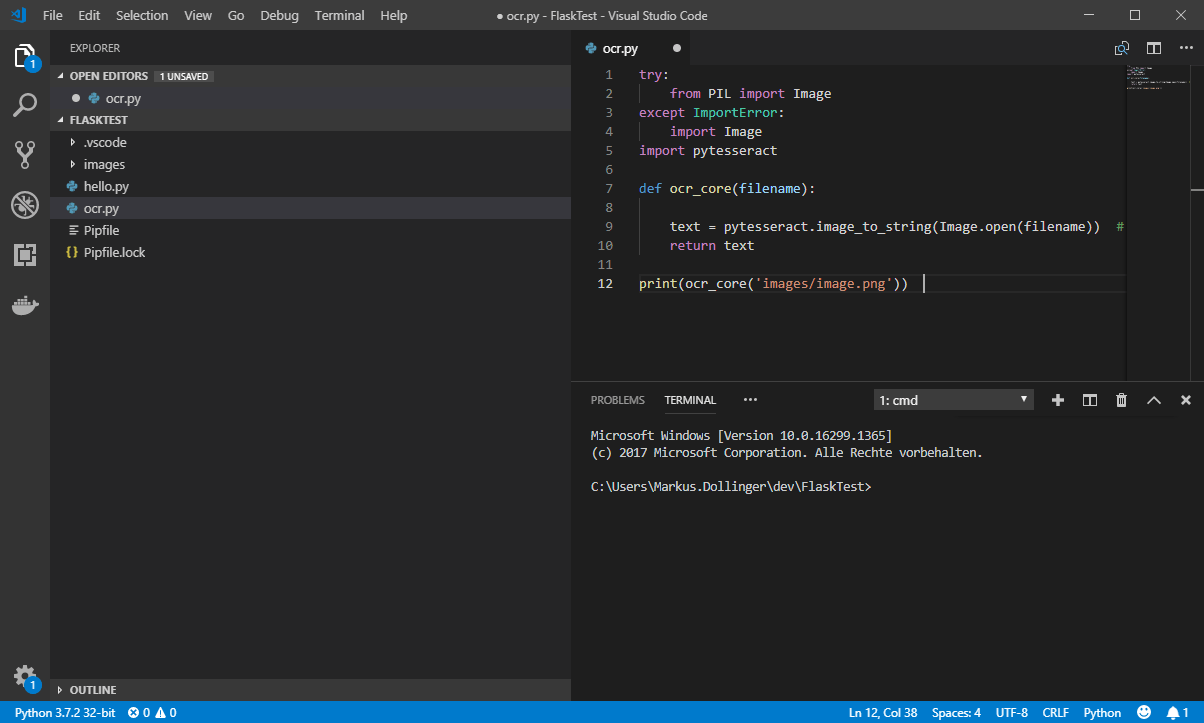Select Python 3.7.2 32-bit interpreter
Viewport: 1204px width, 723px height.
(x=65, y=713)
